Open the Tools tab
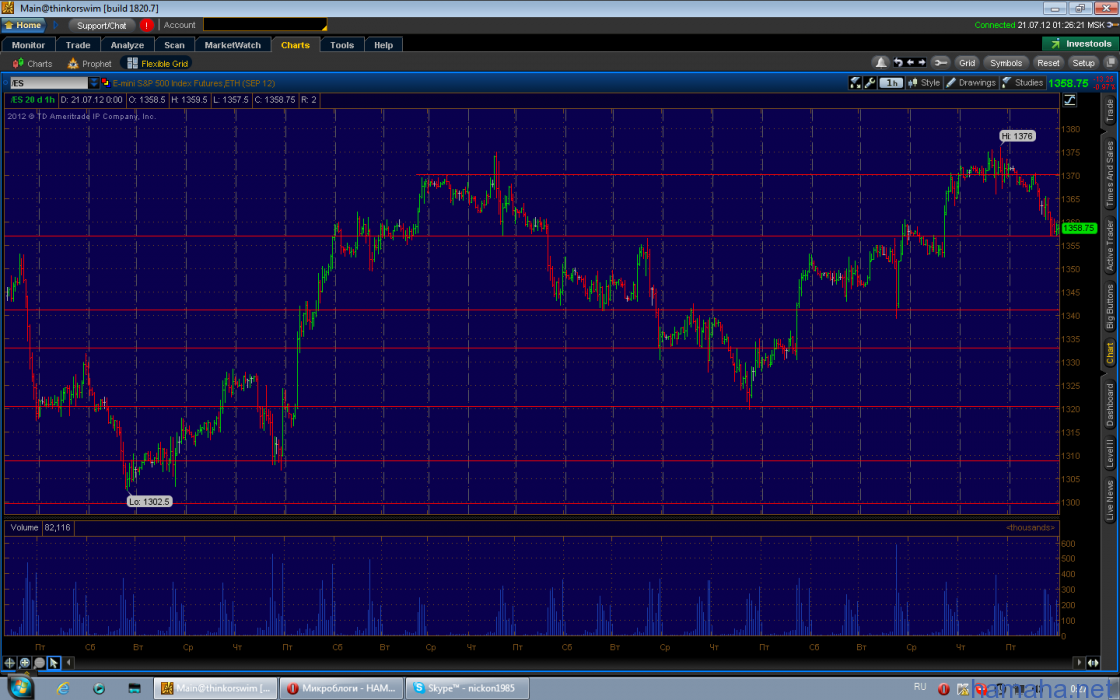 pyautogui.click(x=341, y=45)
